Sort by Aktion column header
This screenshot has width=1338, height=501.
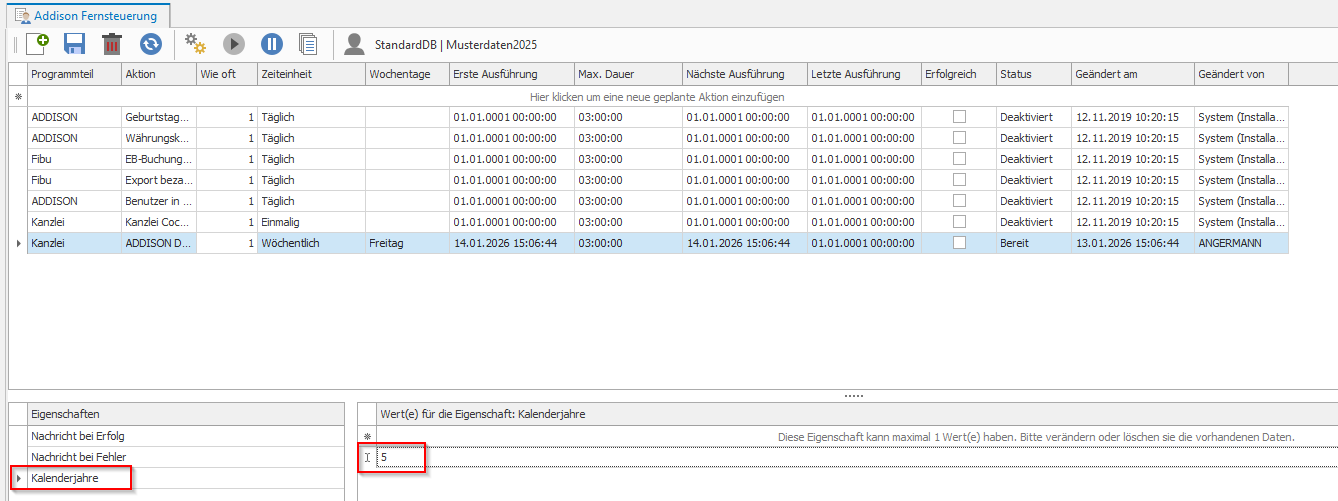click(x=158, y=74)
